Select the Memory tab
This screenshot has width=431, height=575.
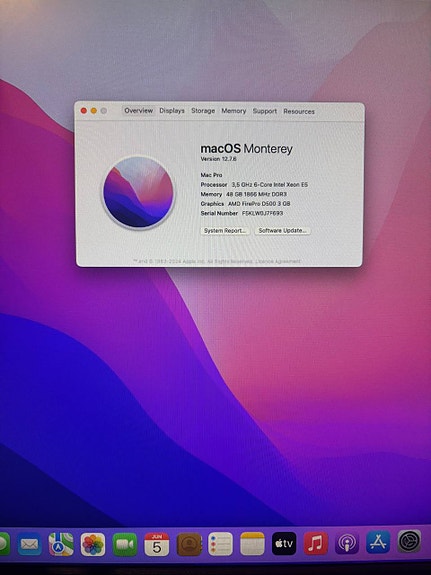point(234,111)
